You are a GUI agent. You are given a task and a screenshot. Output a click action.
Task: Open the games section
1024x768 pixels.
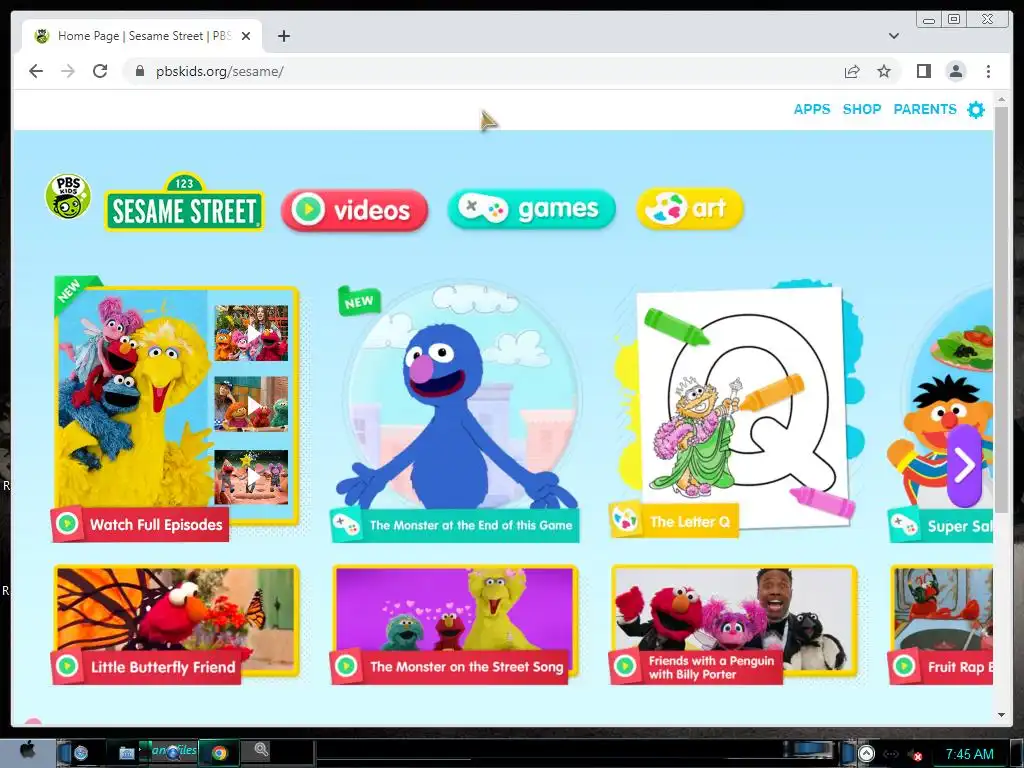(x=532, y=209)
